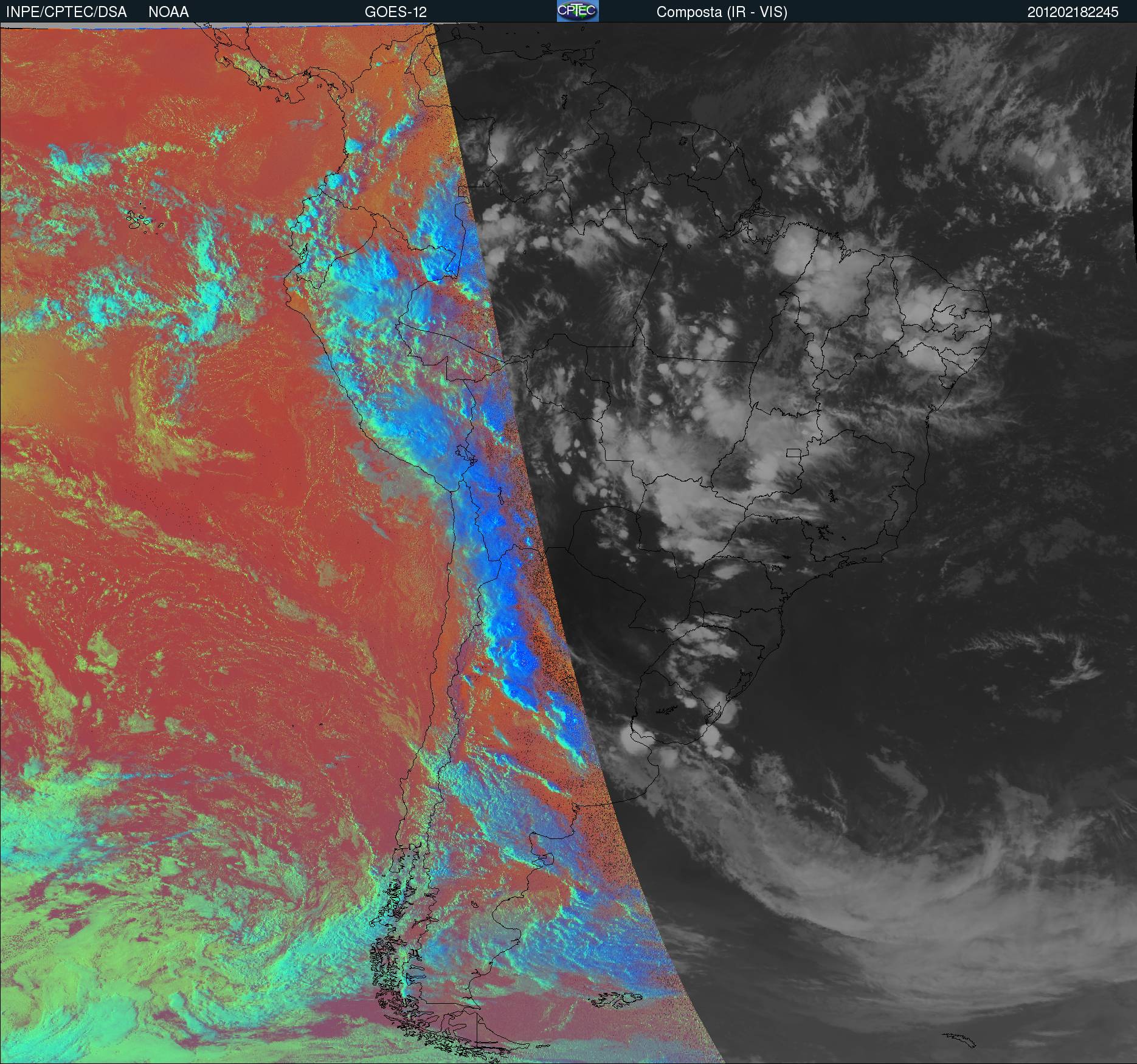Click the timestamp 201202182245
This screenshot has width=1137, height=1064.
pyautogui.click(x=1073, y=12)
